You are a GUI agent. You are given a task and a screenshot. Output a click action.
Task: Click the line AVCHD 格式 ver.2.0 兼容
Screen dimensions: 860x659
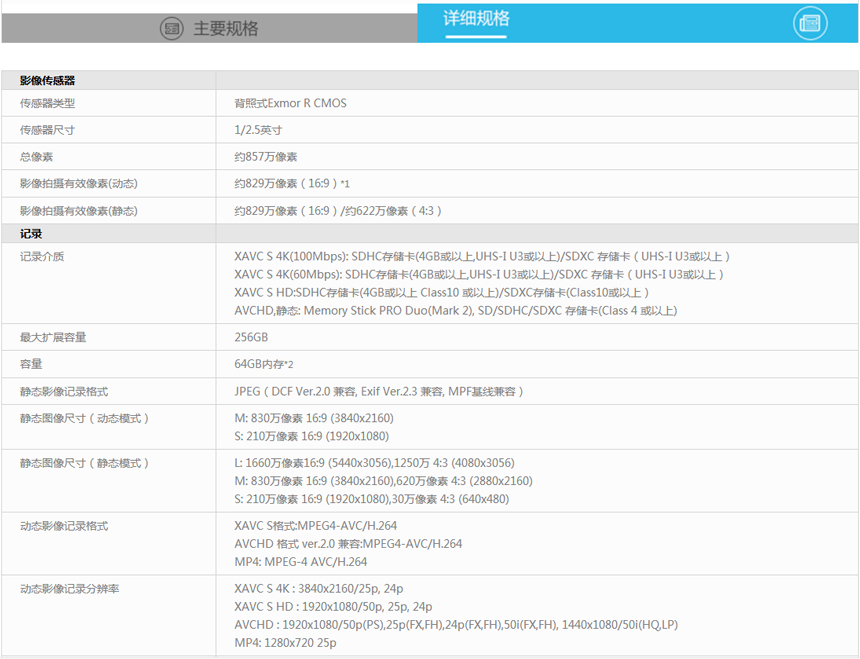[x=348, y=544]
